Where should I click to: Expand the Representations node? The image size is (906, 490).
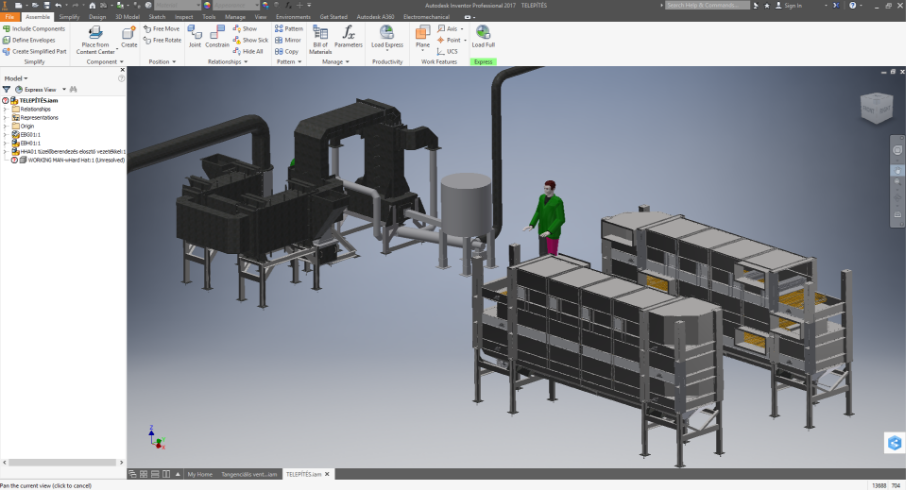point(5,118)
